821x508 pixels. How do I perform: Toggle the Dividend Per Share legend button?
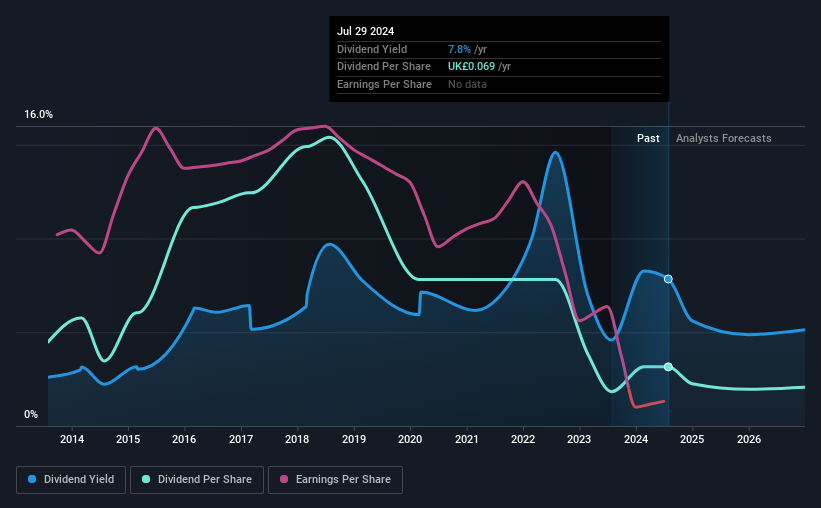pyautogui.click(x=197, y=480)
